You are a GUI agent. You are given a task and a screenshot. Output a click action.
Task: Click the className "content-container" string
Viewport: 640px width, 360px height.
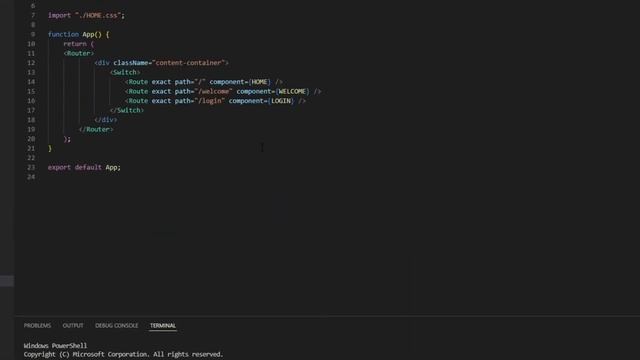pyautogui.click(x=189, y=63)
